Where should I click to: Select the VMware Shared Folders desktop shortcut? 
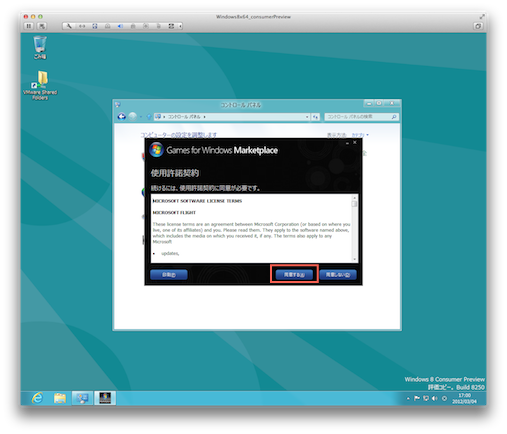pyautogui.click(x=40, y=85)
